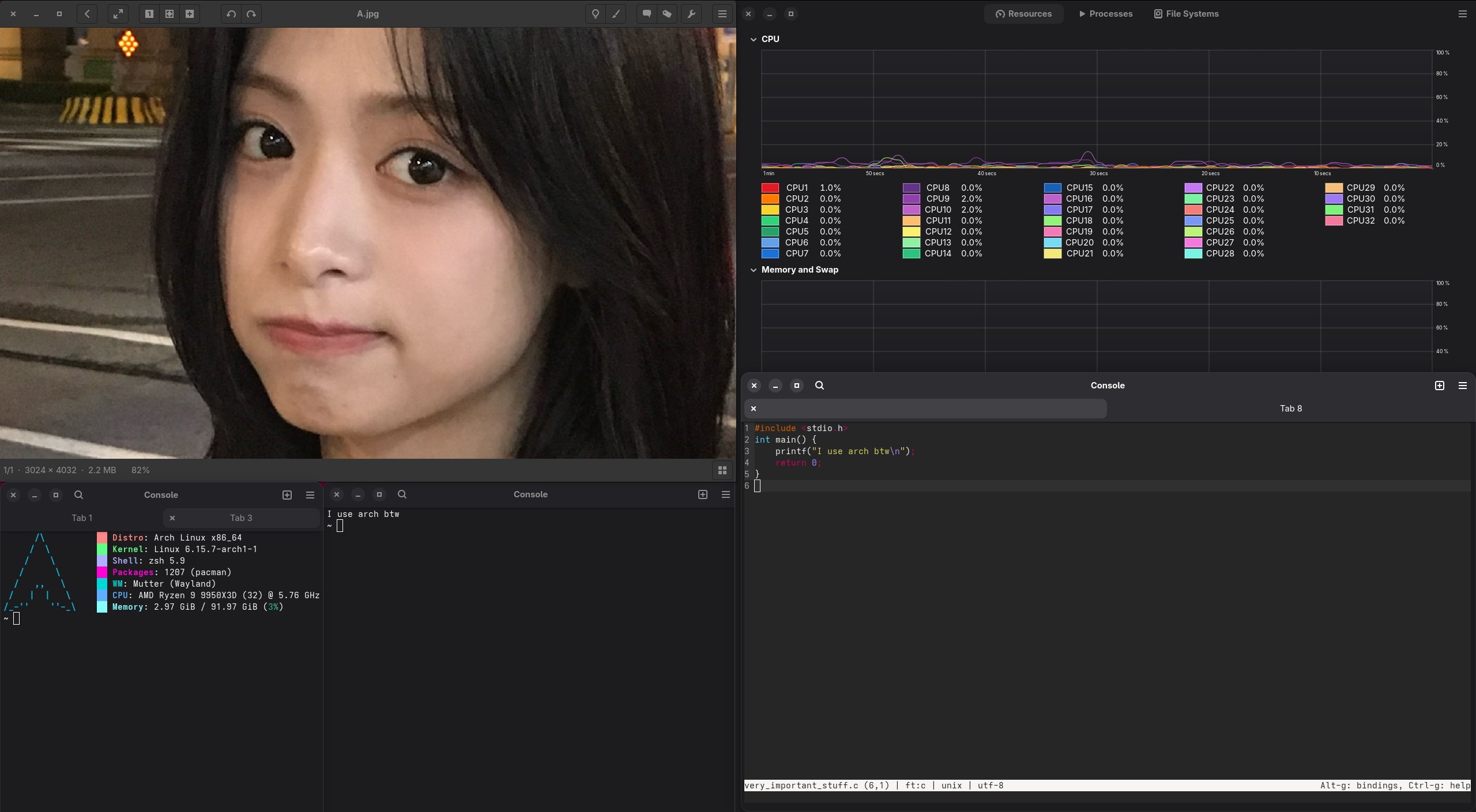The height and width of the screenshot is (812, 1476).
Task: Click the printf line in the code editor
Action: coord(845,451)
